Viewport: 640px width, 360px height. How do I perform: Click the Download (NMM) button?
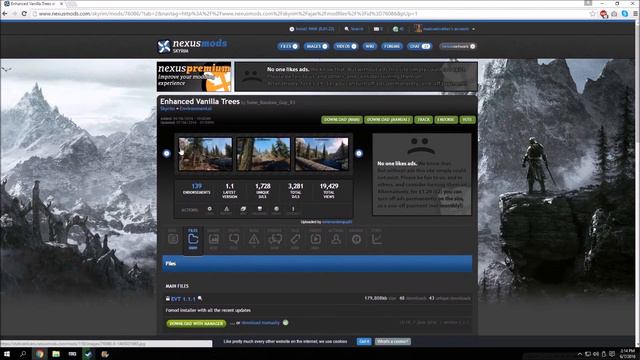coord(342,120)
